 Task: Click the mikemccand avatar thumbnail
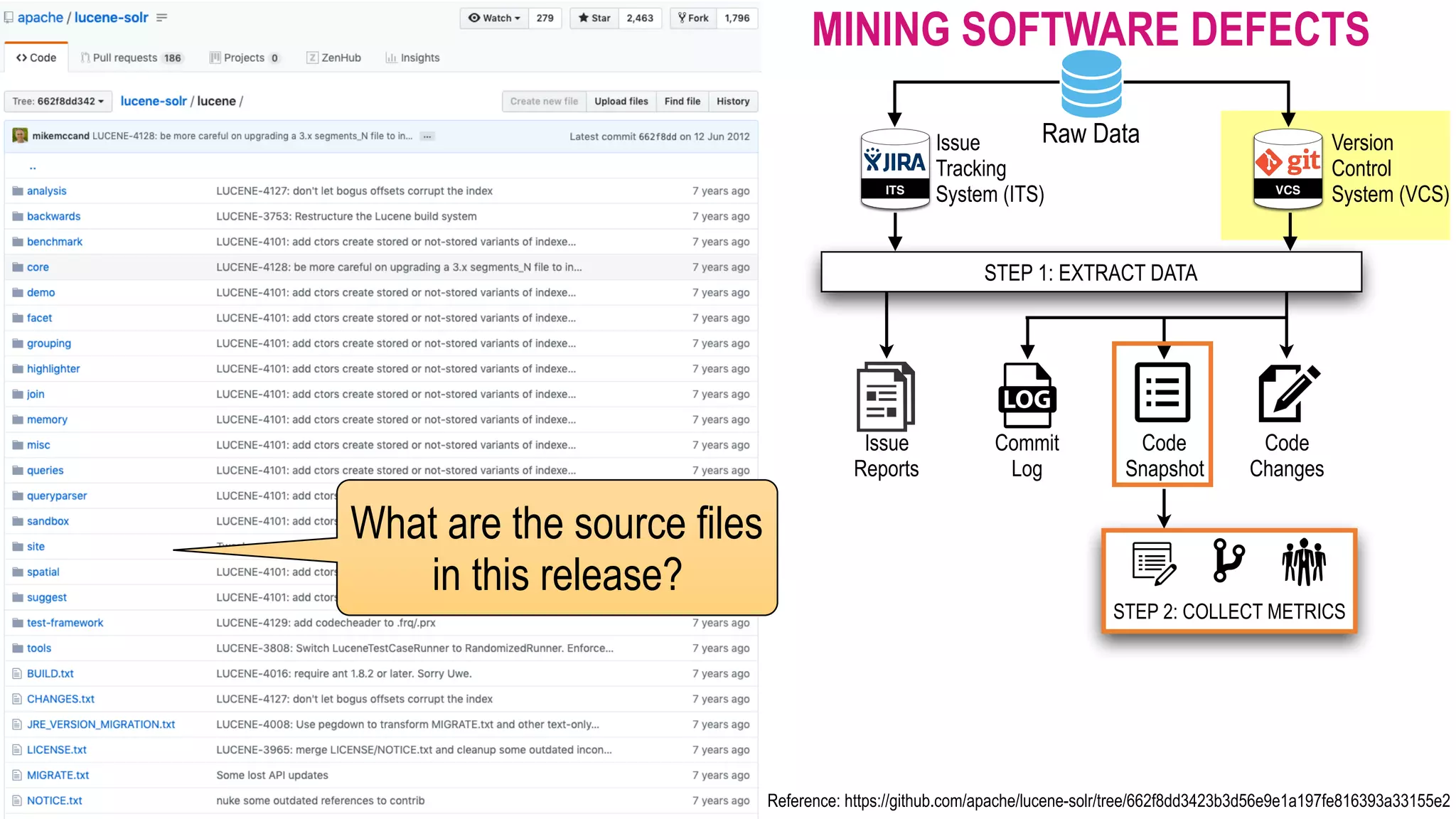pos(20,136)
